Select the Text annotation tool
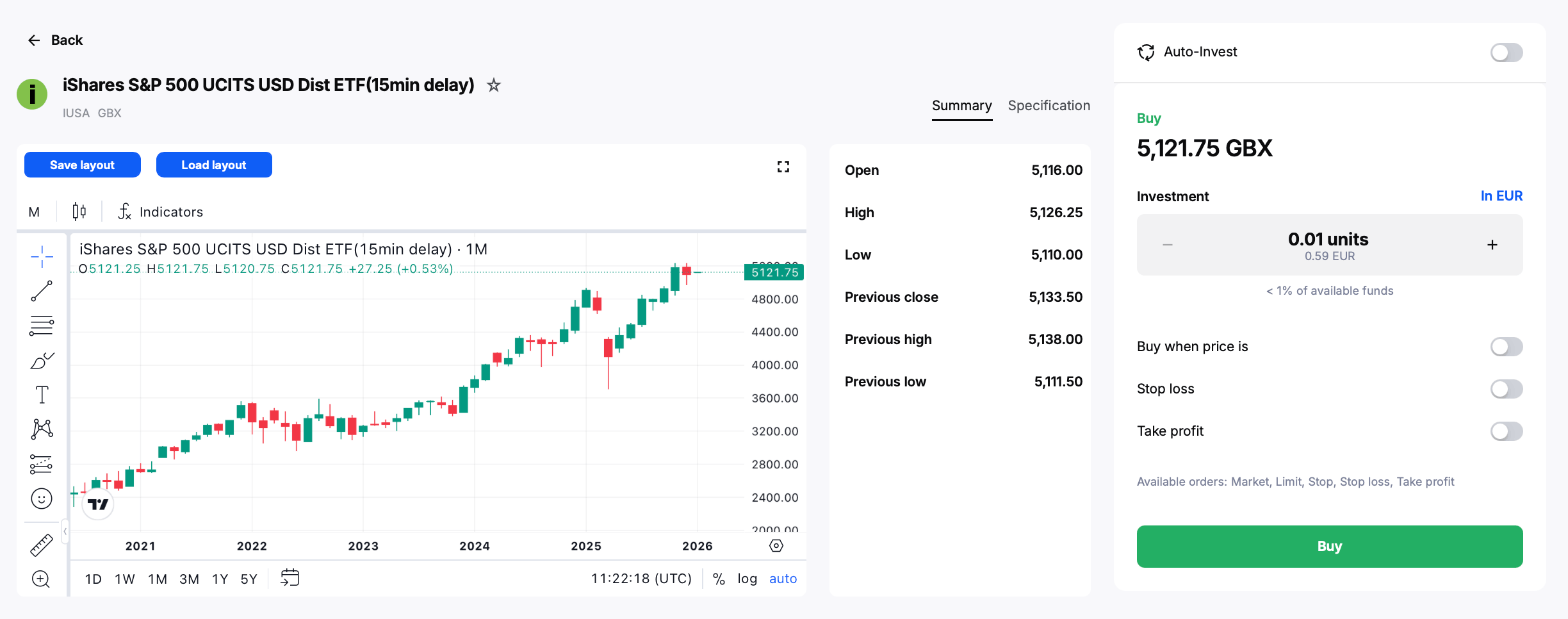The image size is (1568, 619). 42,395
